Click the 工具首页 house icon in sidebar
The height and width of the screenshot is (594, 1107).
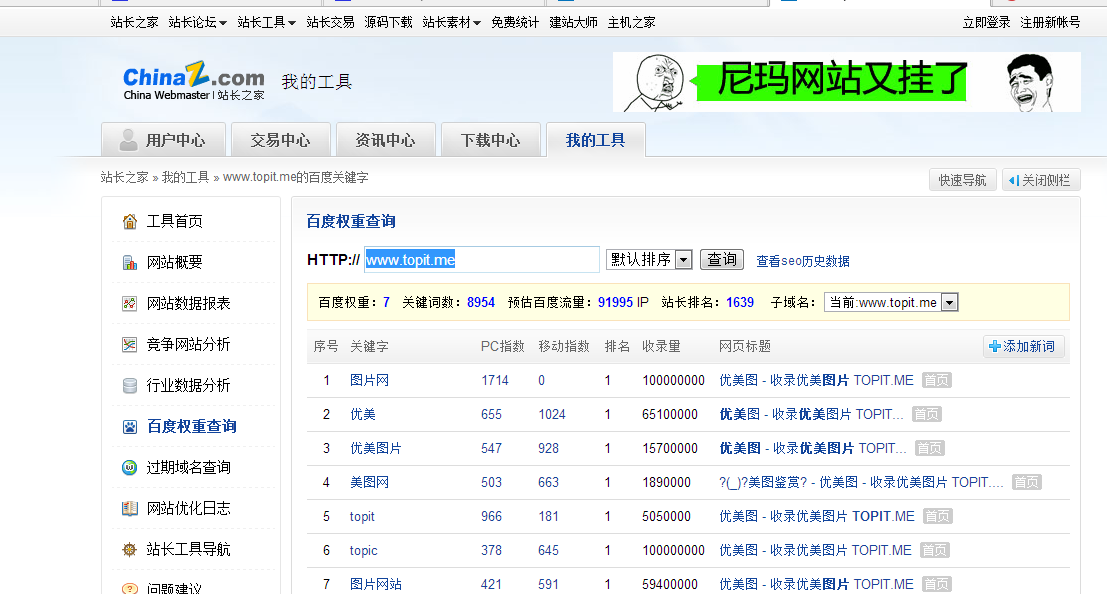[x=130, y=222]
